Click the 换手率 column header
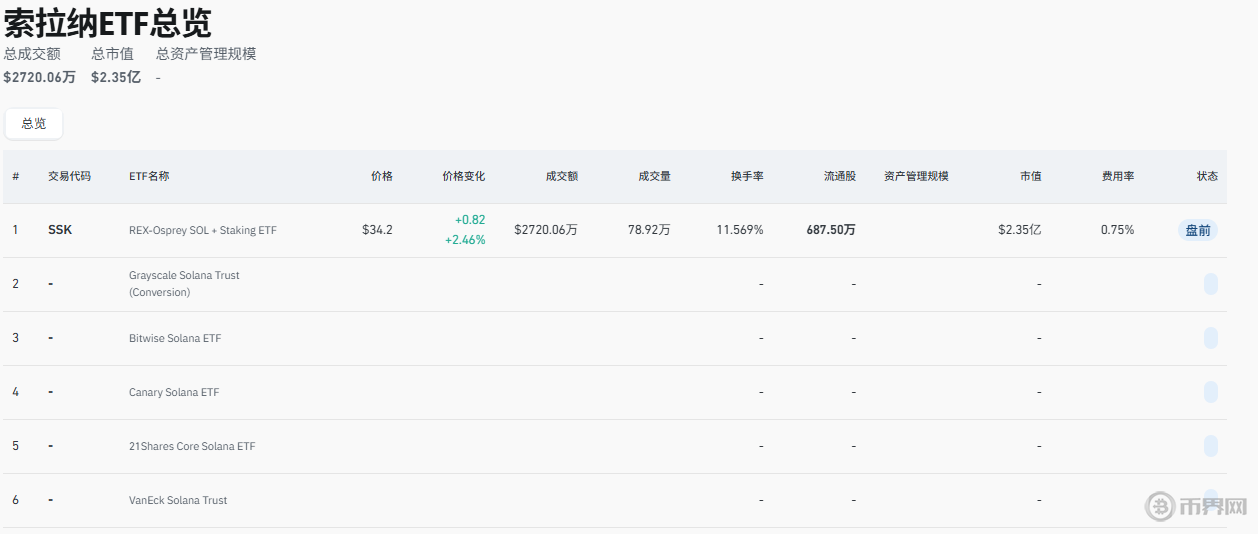 tap(747, 176)
